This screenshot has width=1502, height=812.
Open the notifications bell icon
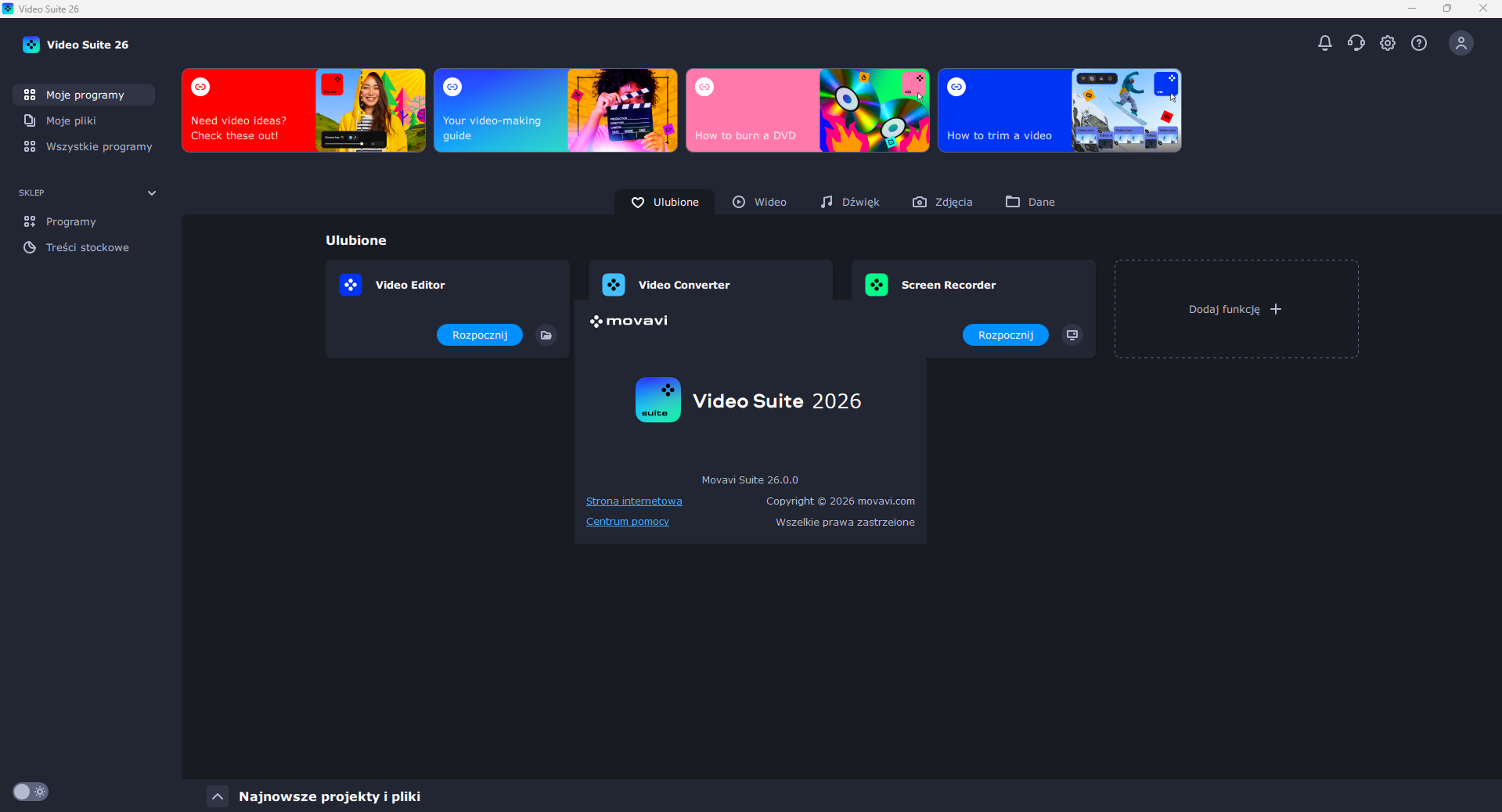point(1324,43)
